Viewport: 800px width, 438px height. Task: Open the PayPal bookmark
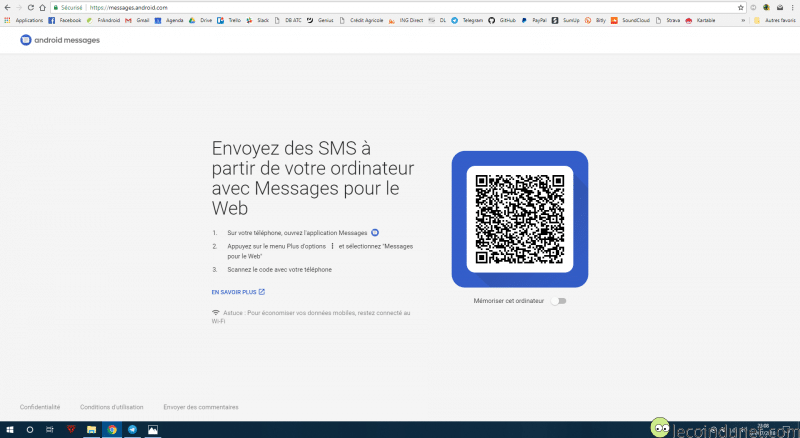coord(534,20)
